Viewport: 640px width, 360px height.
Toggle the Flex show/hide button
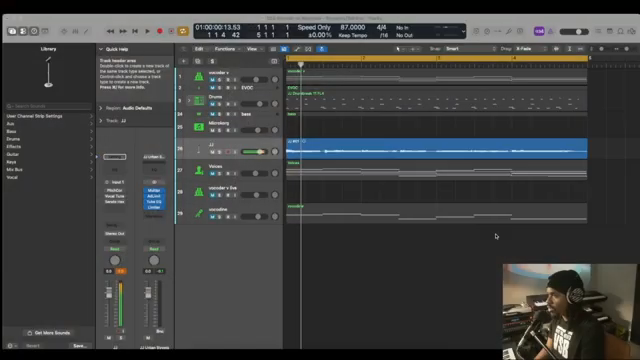click(308, 49)
